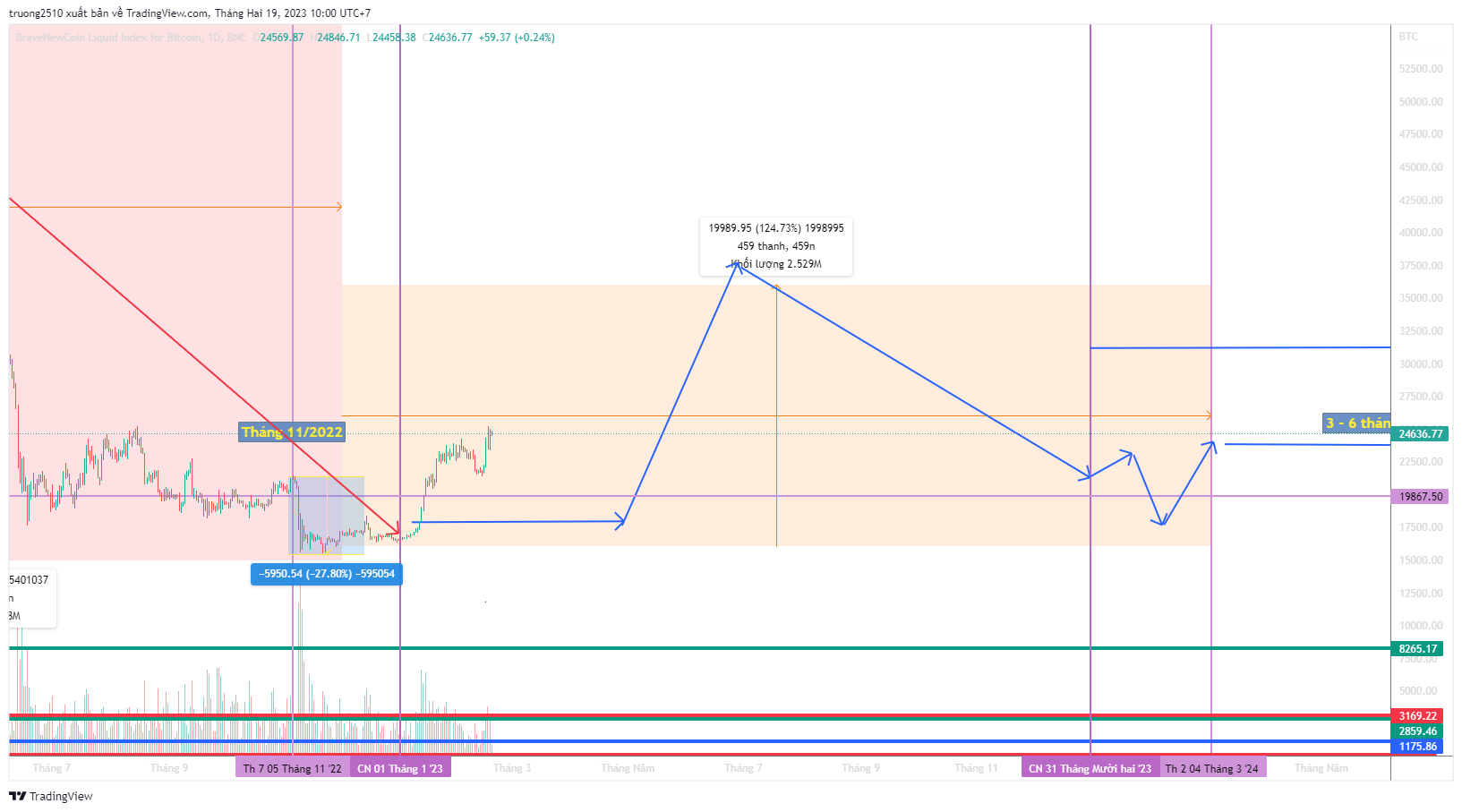
Task: Click the green price label 8265.17
Action: (1418, 649)
